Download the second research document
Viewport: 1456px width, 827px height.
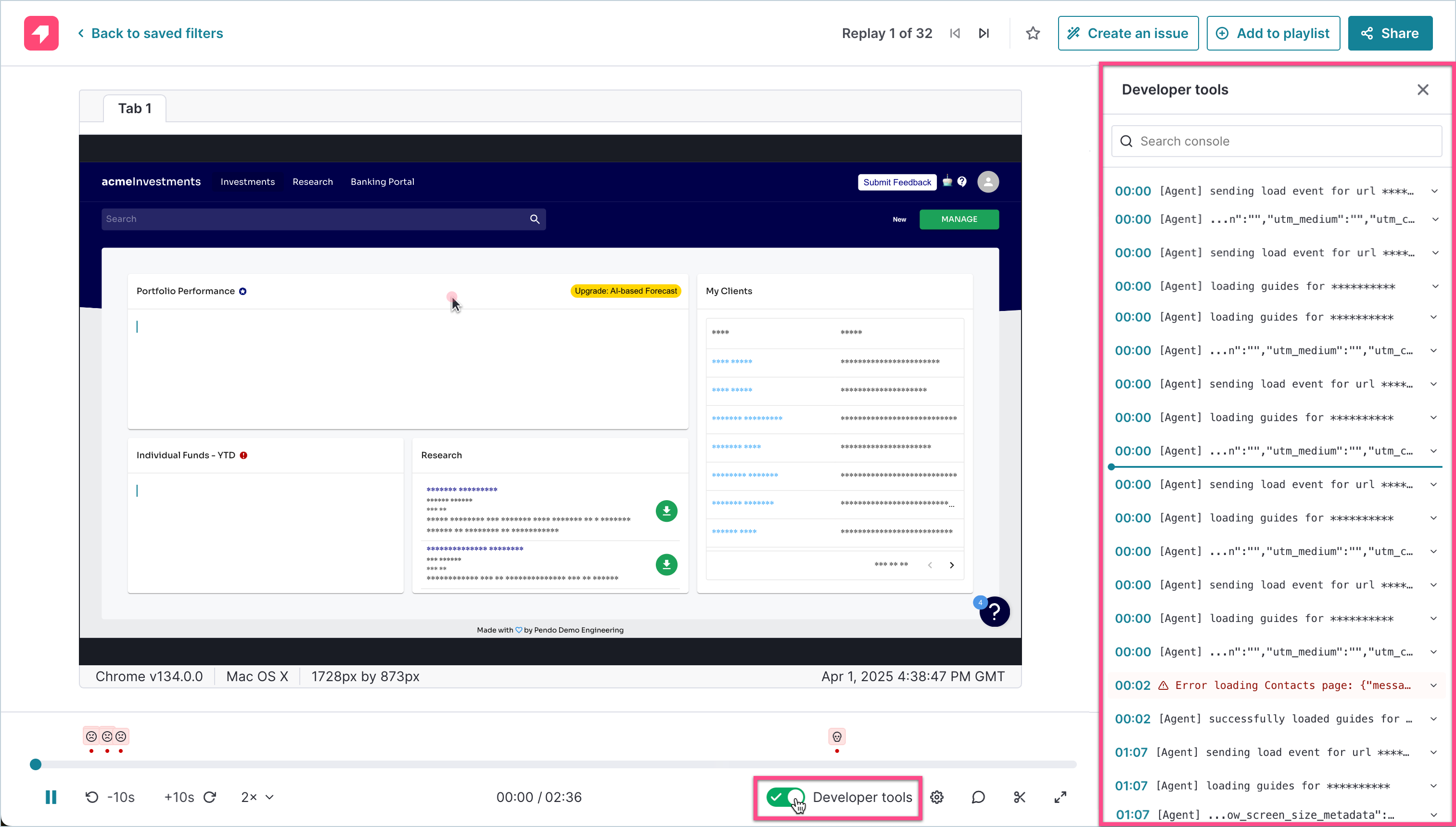666,565
